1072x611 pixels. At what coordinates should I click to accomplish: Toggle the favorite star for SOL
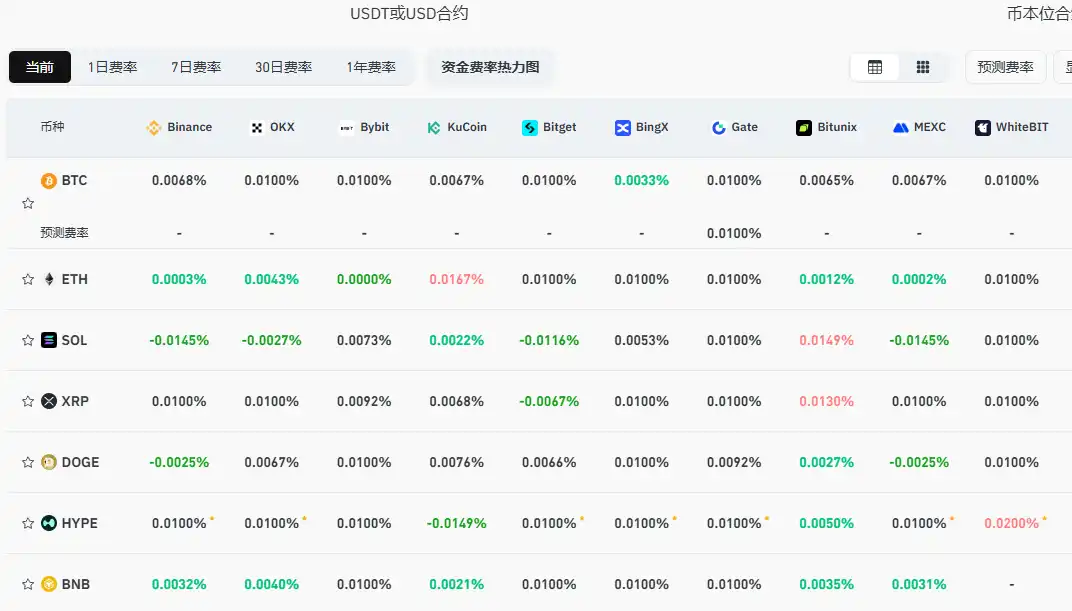pos(27,340)
